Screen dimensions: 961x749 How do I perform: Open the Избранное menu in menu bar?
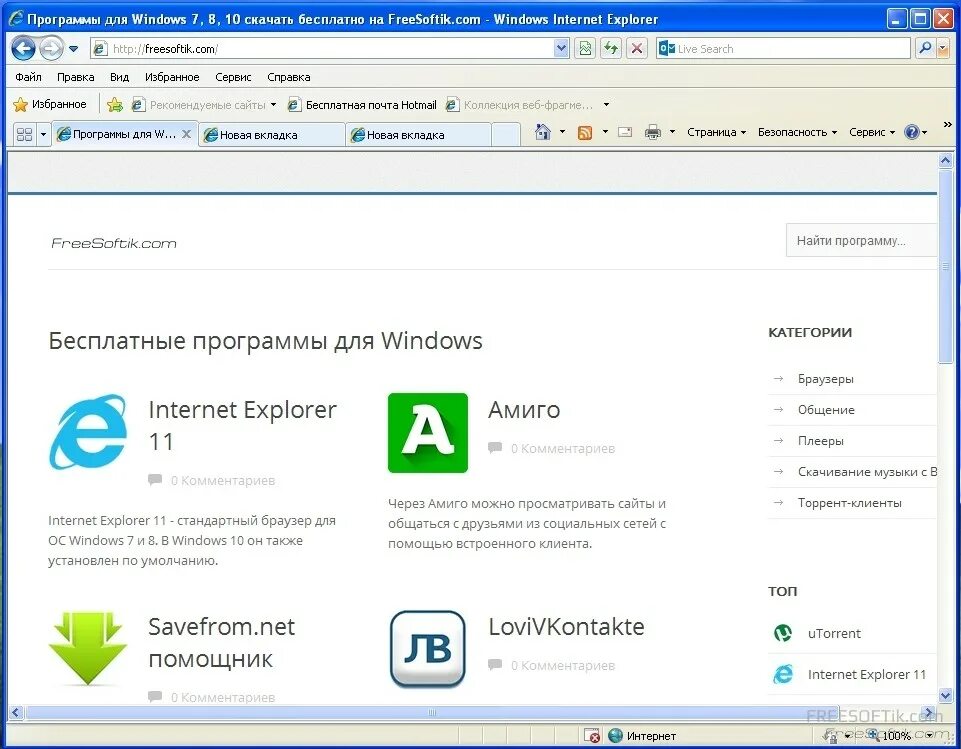[x=172, y=77]
